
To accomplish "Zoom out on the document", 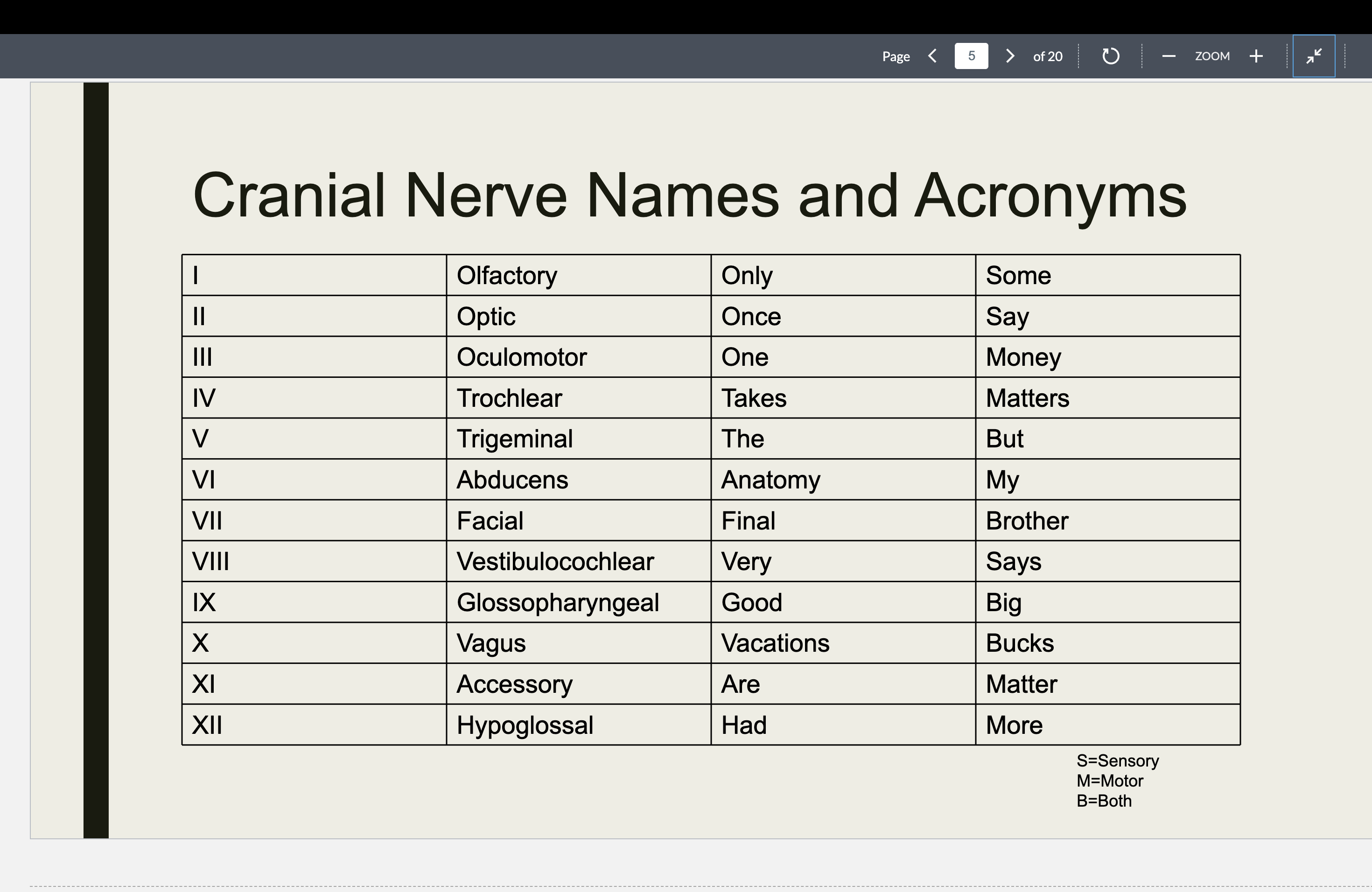I will (x=1169, y=56).
